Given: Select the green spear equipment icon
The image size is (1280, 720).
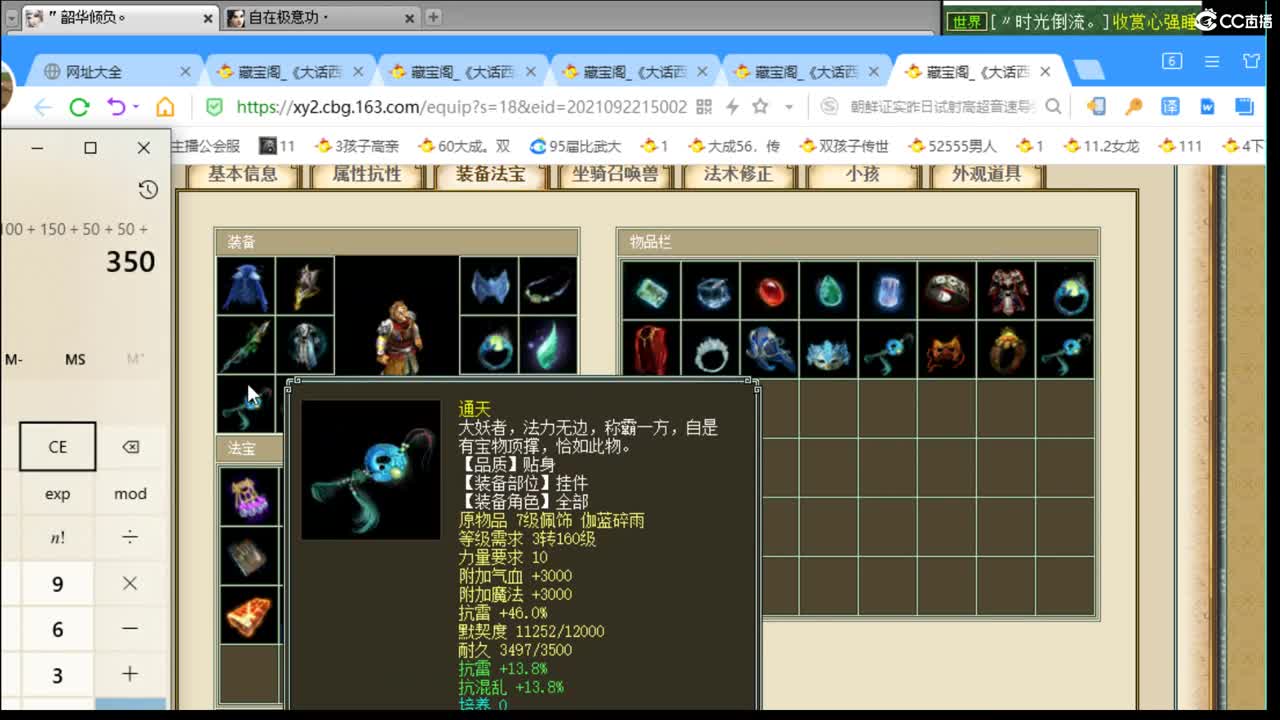Looking at the screenshot, I should coord(246,345).
